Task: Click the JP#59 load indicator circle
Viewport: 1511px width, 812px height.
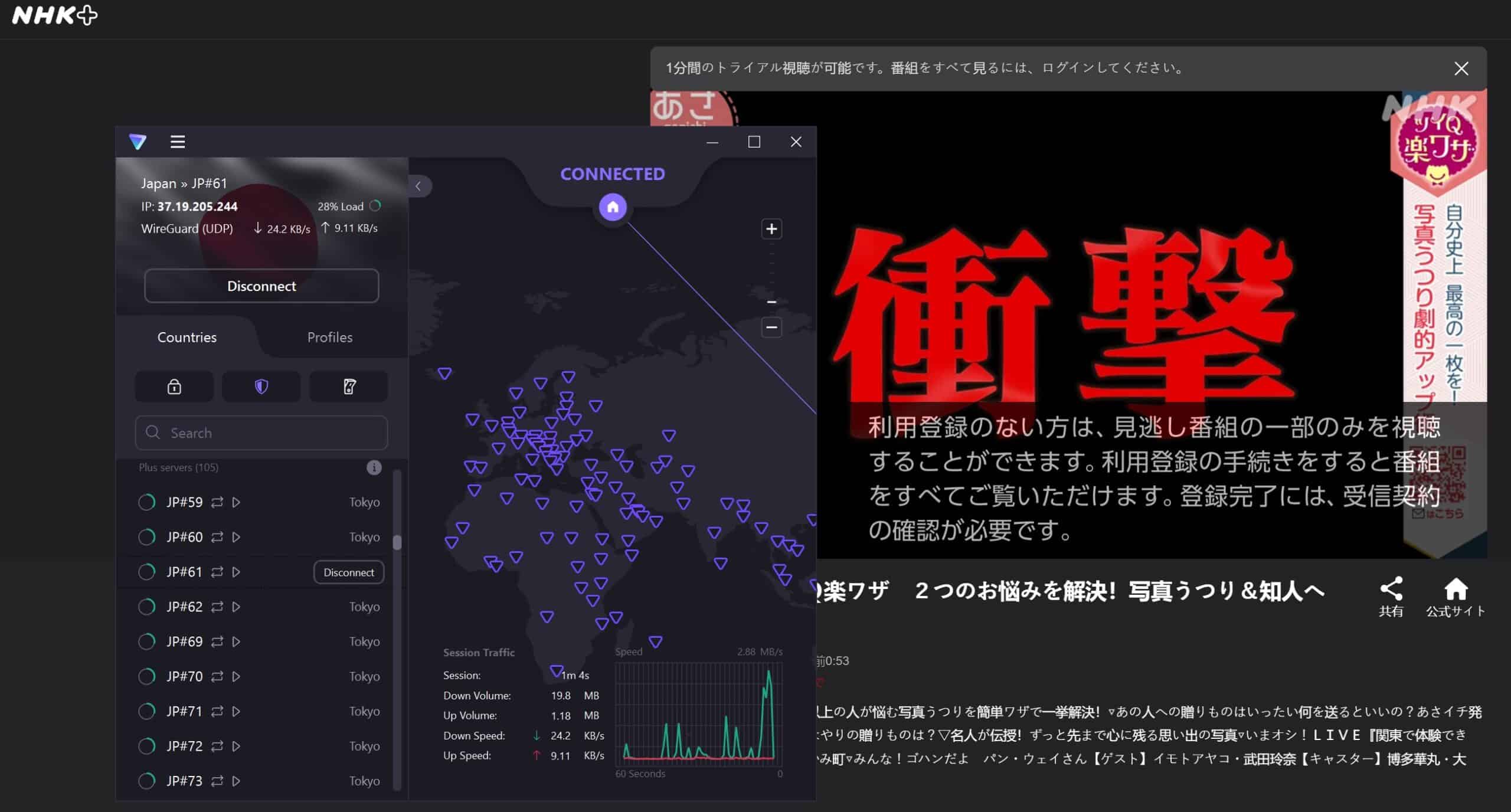Action: click(146, 502)
